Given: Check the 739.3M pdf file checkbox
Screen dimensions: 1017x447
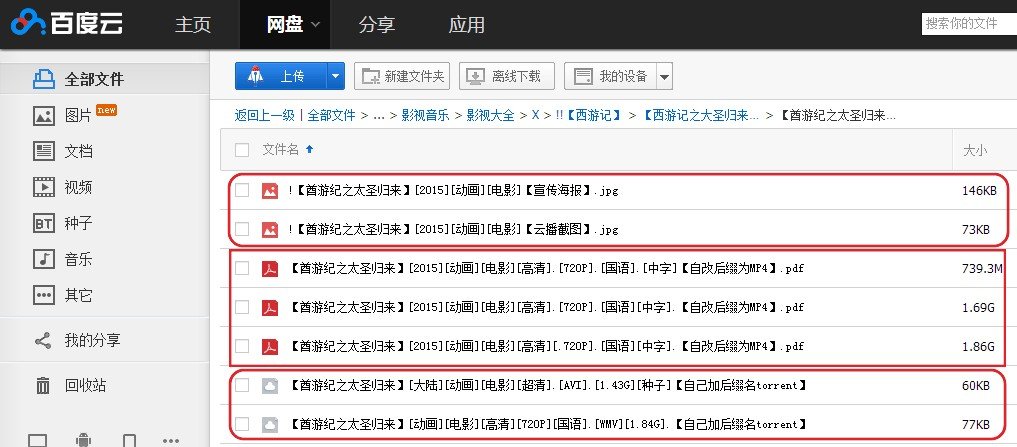Looking at the screenshot, I should coord(242,268).
